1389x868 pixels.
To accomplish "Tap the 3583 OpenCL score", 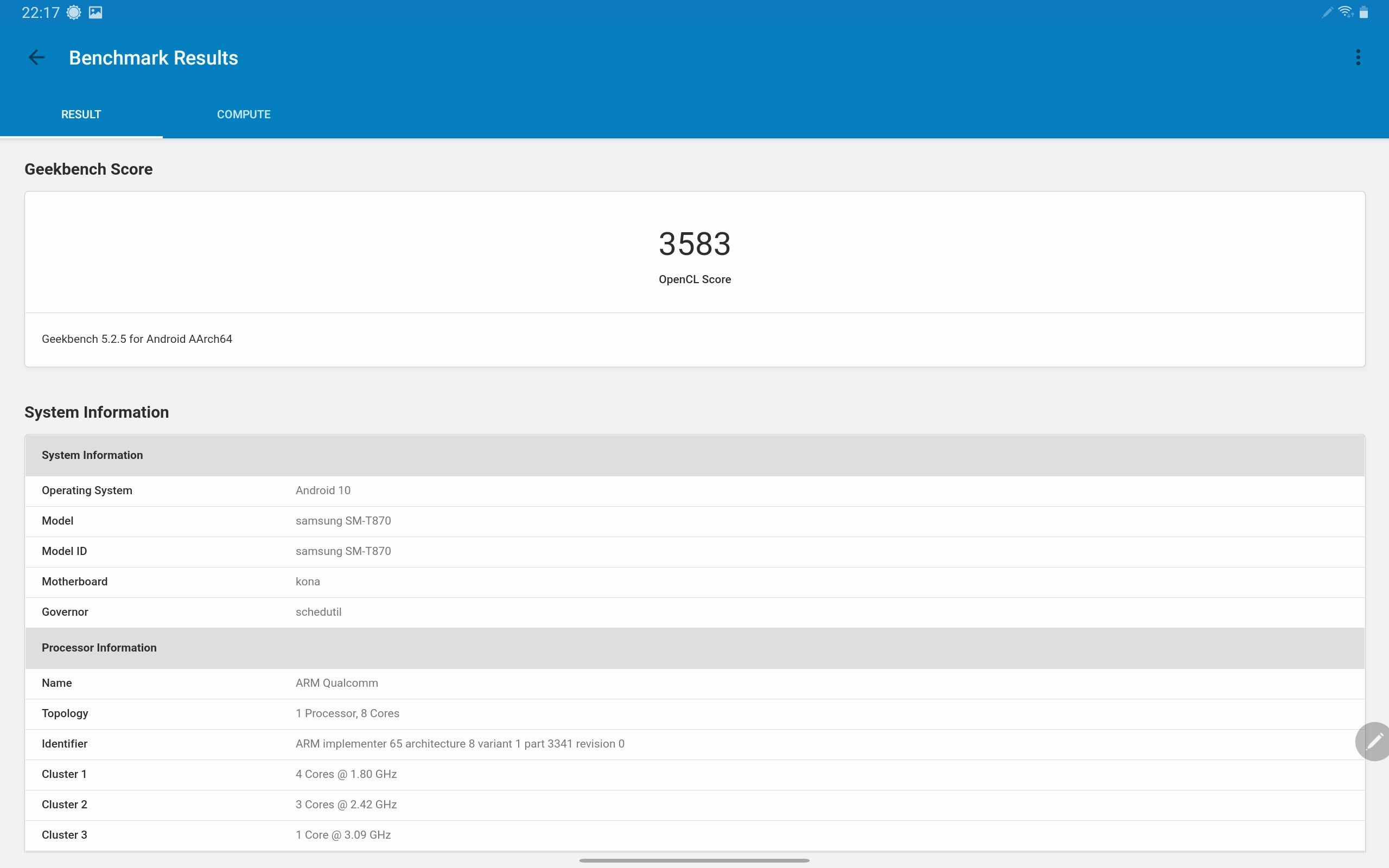I will [694, 244].
